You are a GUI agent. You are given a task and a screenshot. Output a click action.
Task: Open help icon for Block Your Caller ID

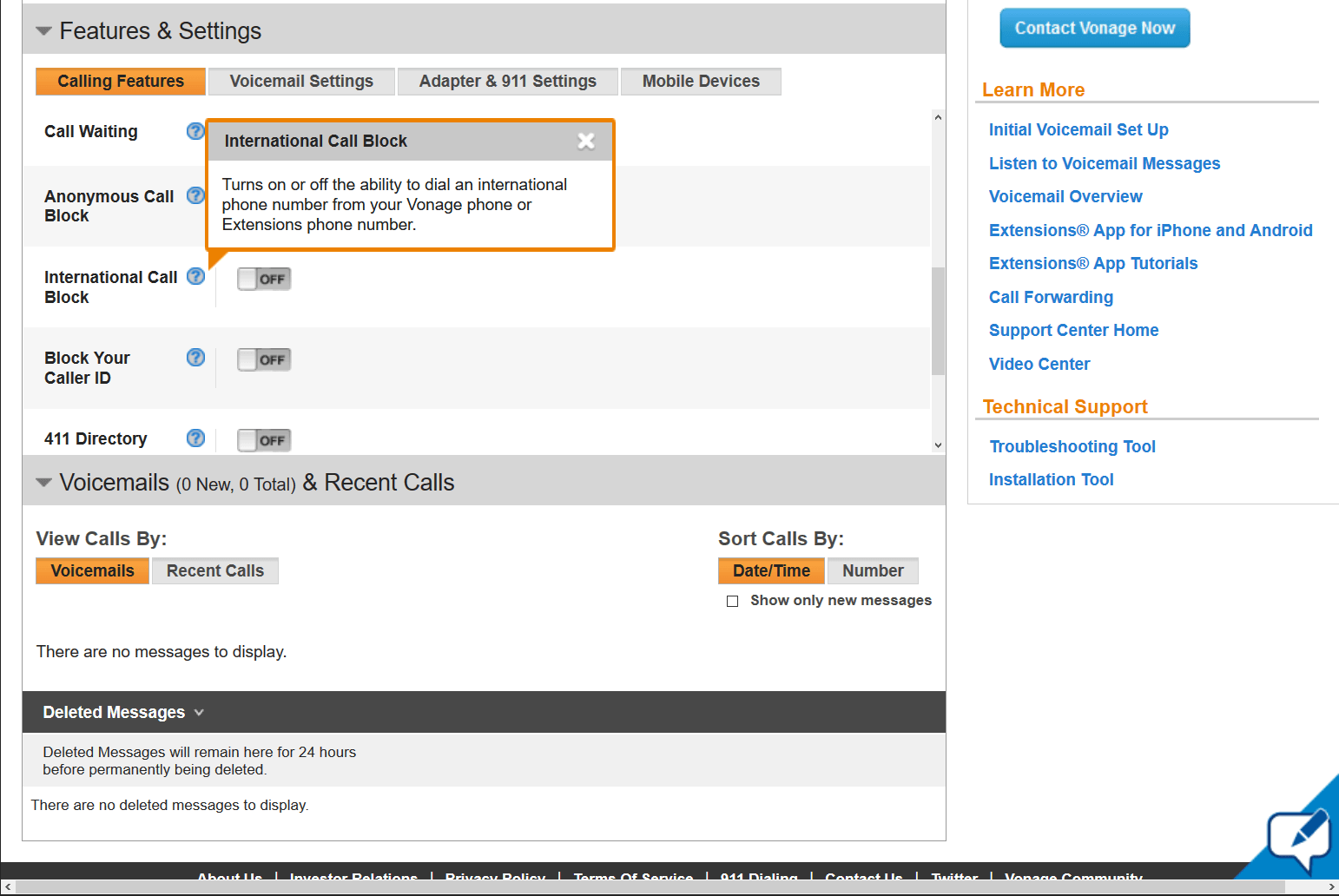tap(196, 357)
